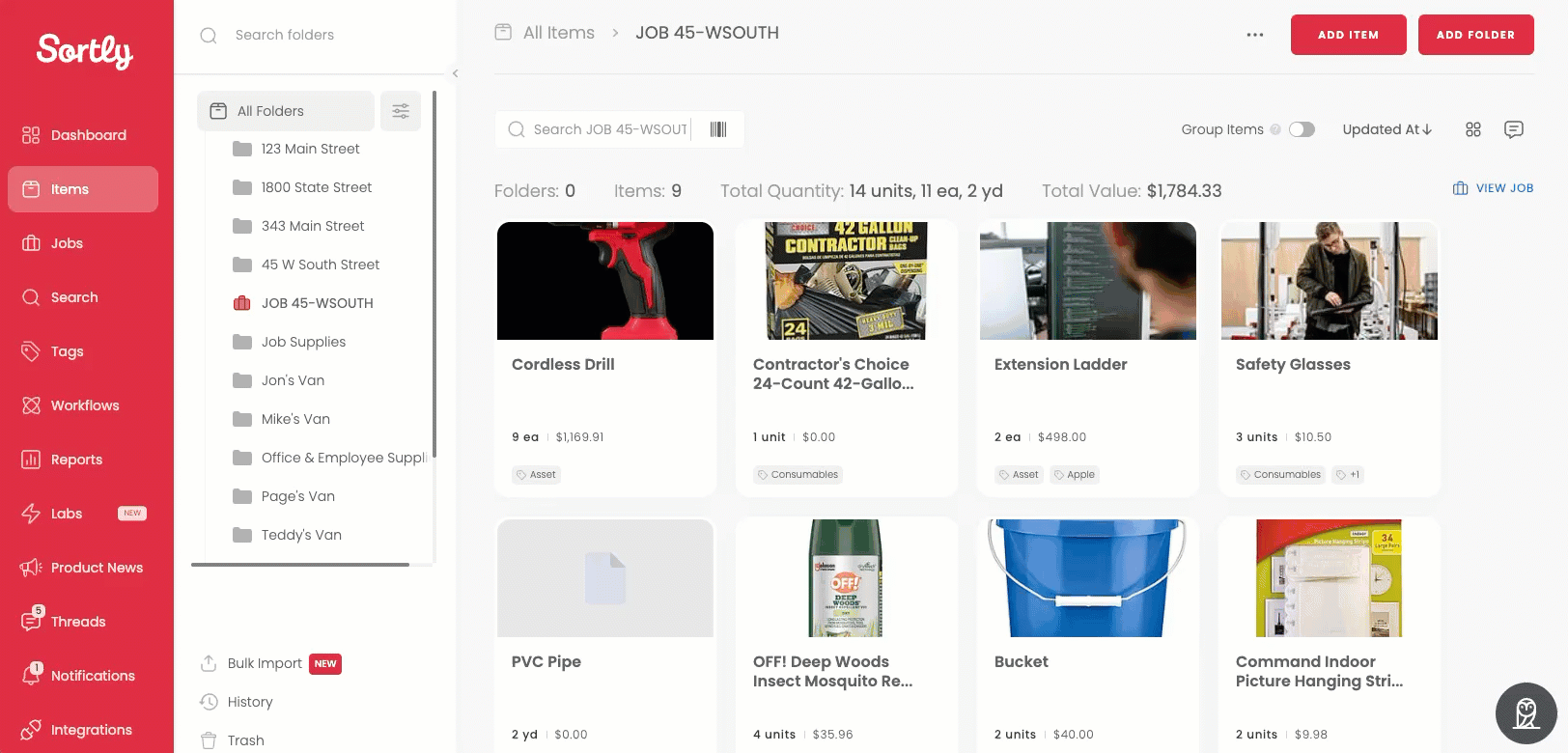The width and height of the screenshot is (1568, 753).
Task: Open the History page
Action: pos(237,702)
